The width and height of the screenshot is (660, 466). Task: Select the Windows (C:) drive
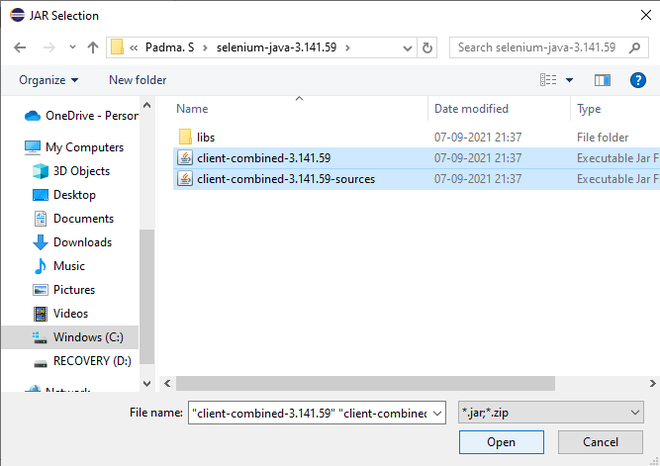[x=70, y=337]
